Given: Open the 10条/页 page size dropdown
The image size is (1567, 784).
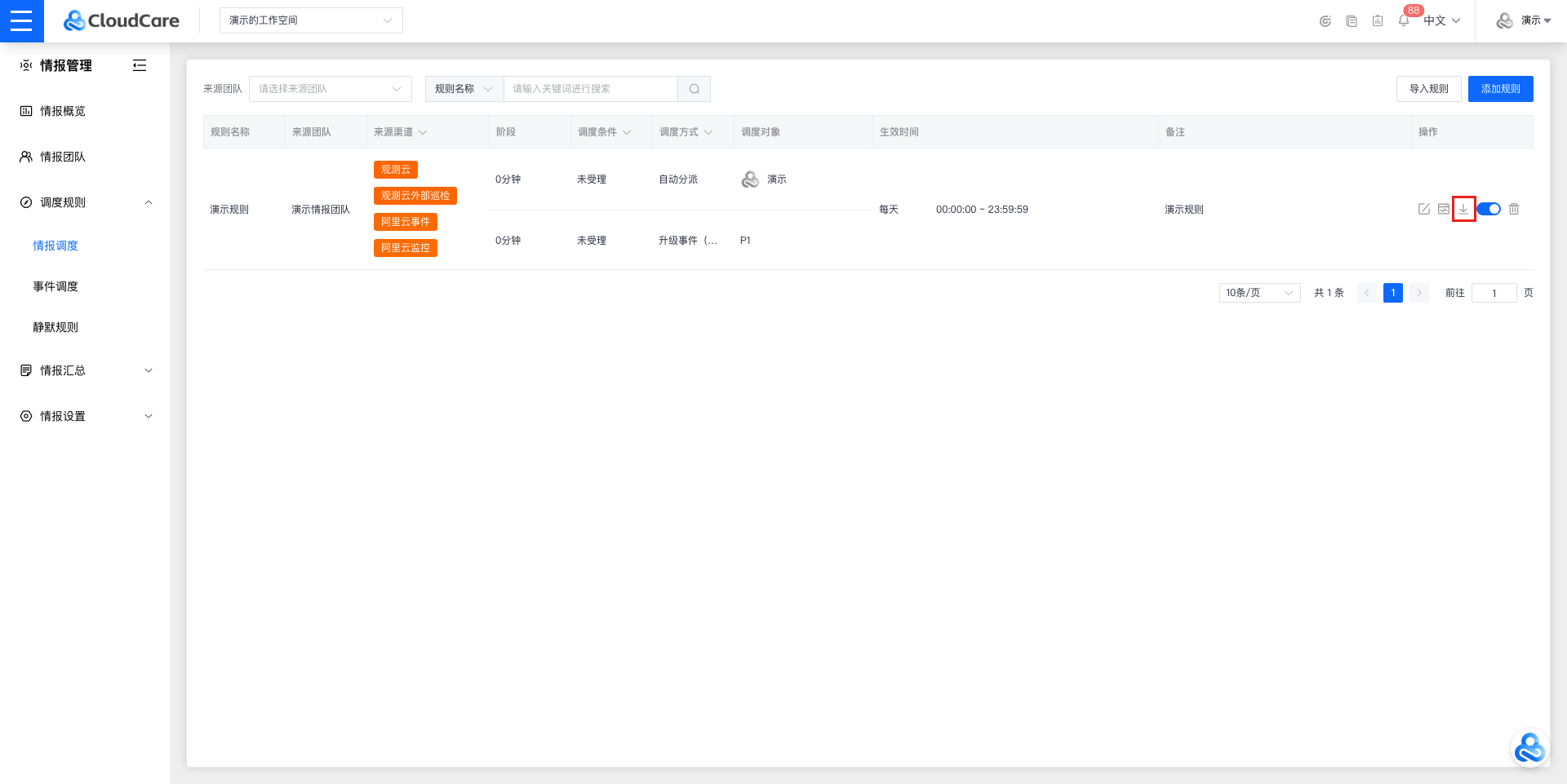Looking at the screenshot, I should pos(1258,293).
